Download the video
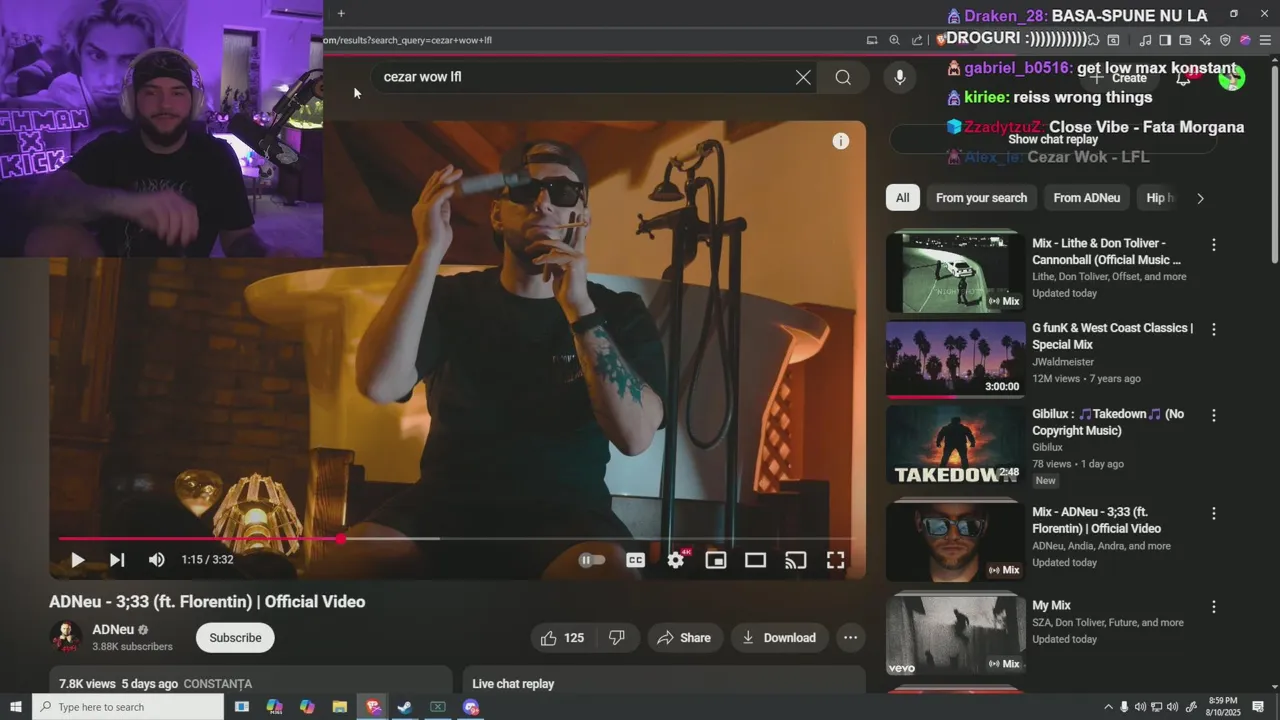Viewport: 1280px width, 720px height. coord(779,638)
